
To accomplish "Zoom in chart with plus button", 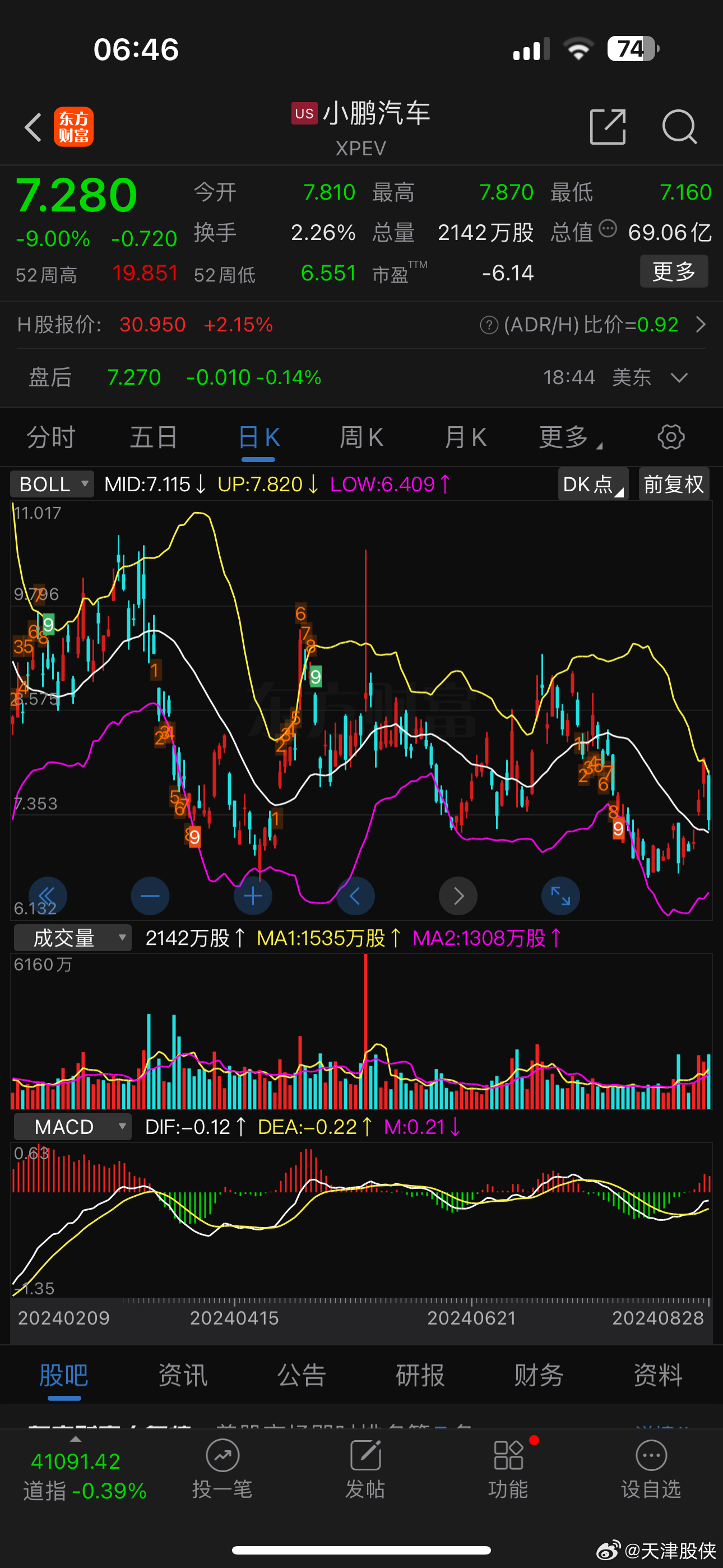I will pos(253,896).
